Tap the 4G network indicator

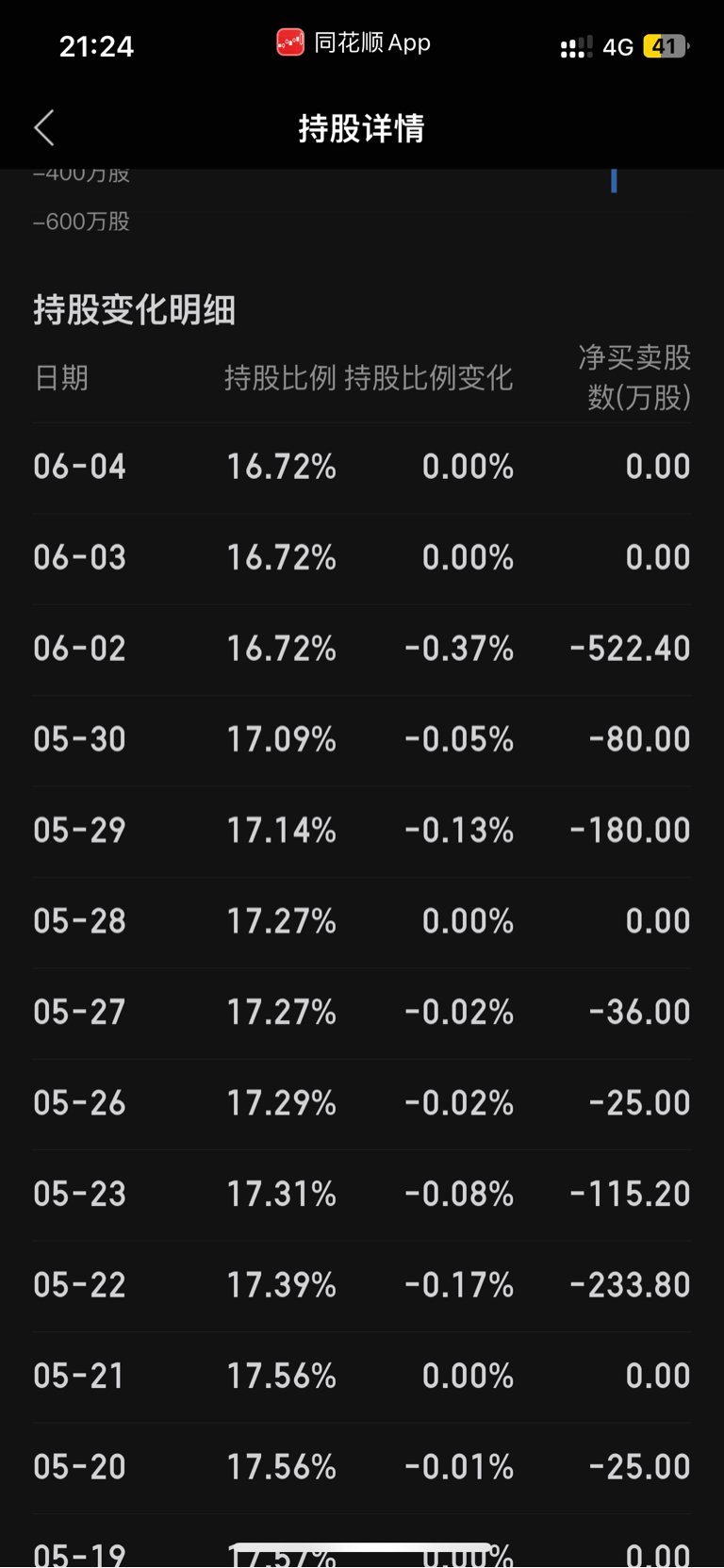pos(617,47)
